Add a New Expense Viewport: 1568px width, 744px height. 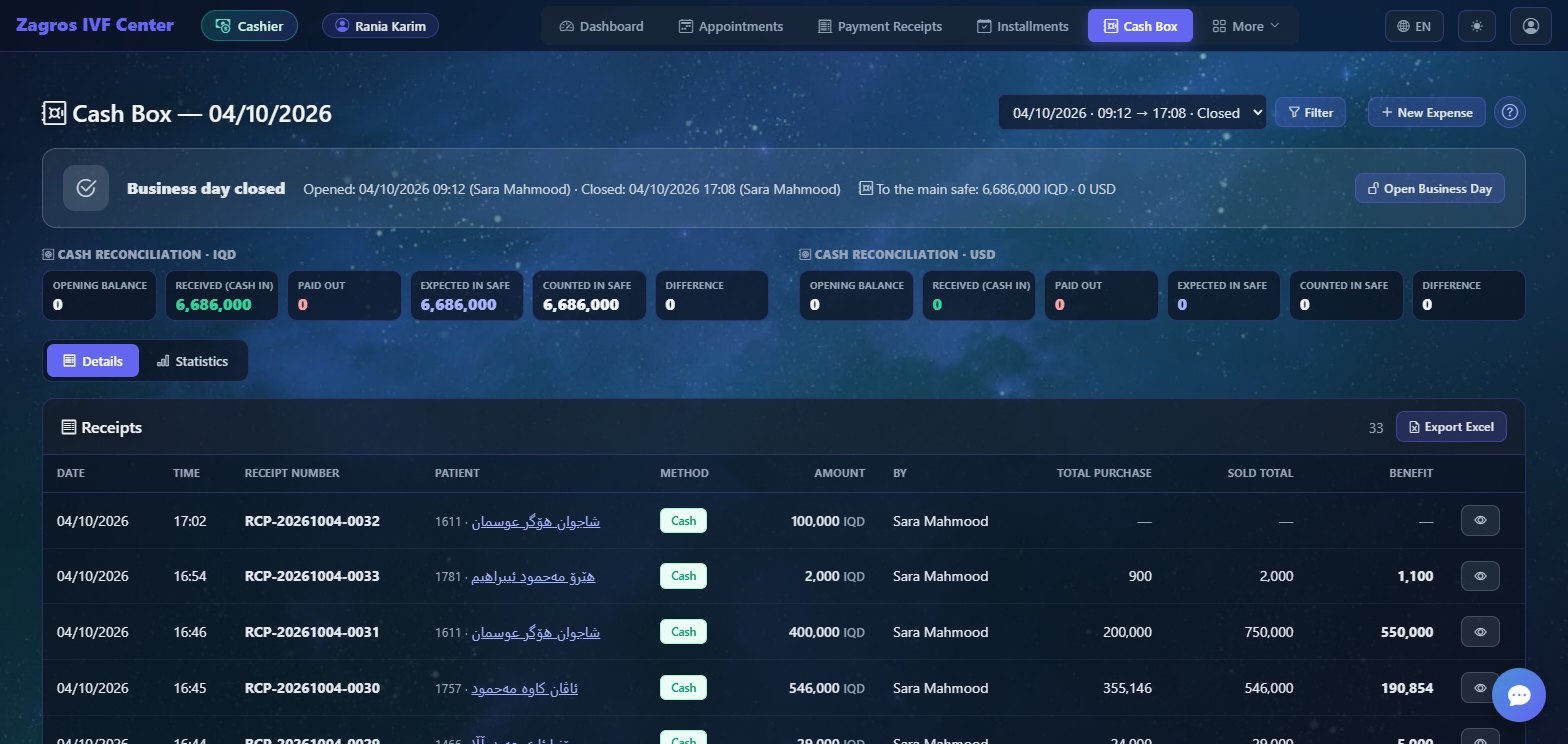pyautogui.click(x=1427, y=112)
